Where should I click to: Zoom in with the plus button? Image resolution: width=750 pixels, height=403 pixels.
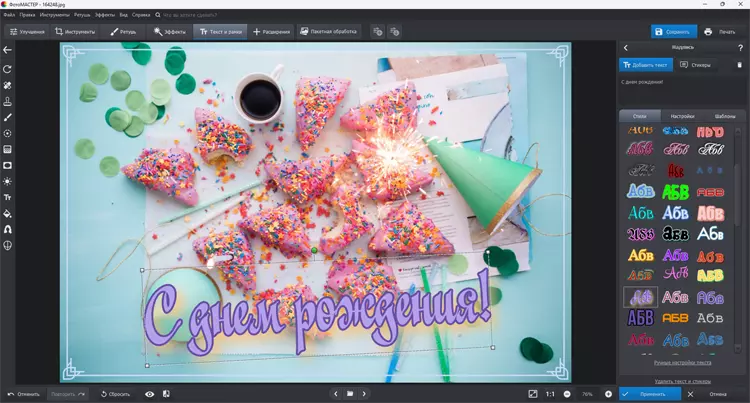[x=608, y=394]
